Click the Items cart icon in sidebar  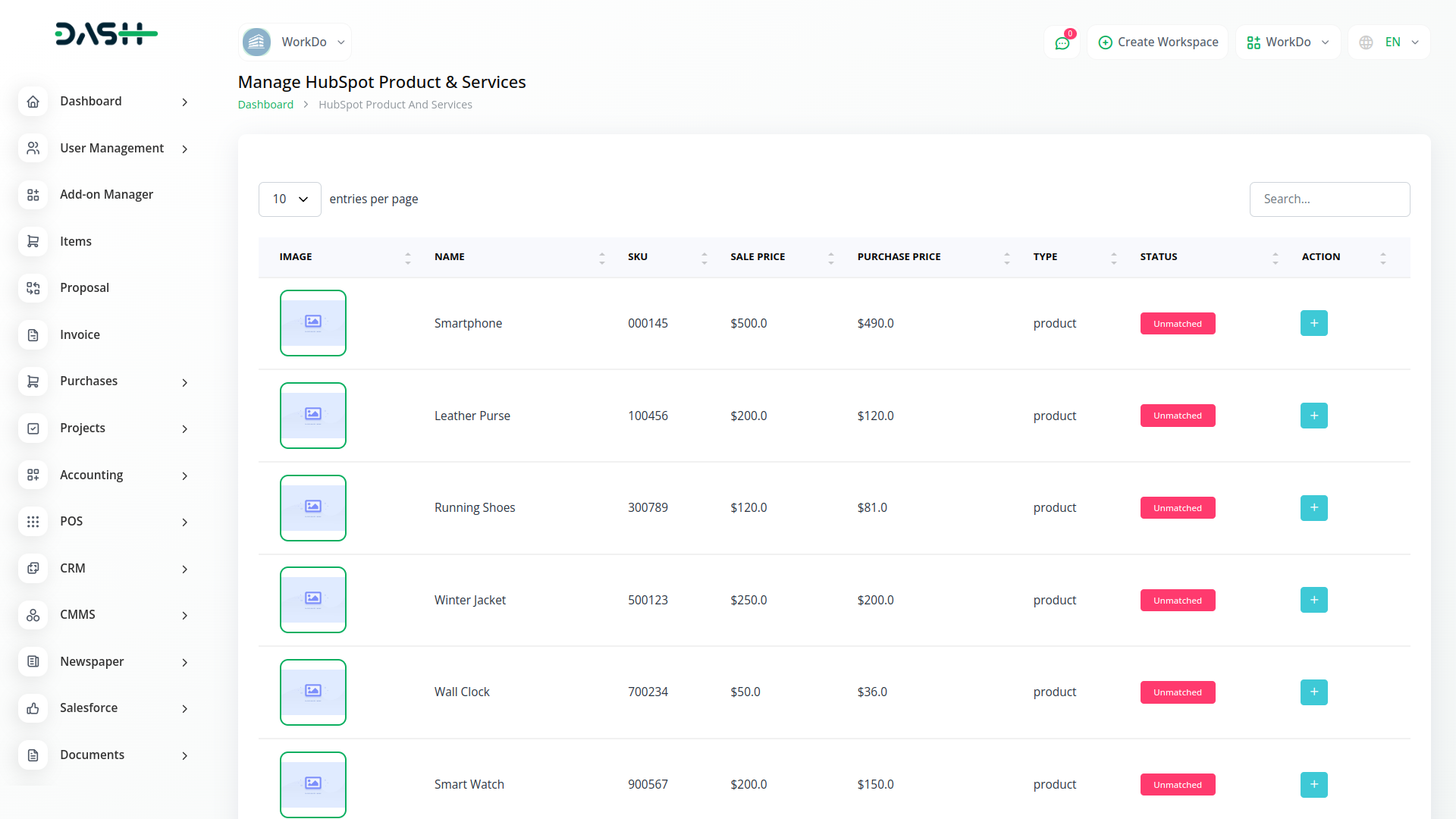coord(33,241)
